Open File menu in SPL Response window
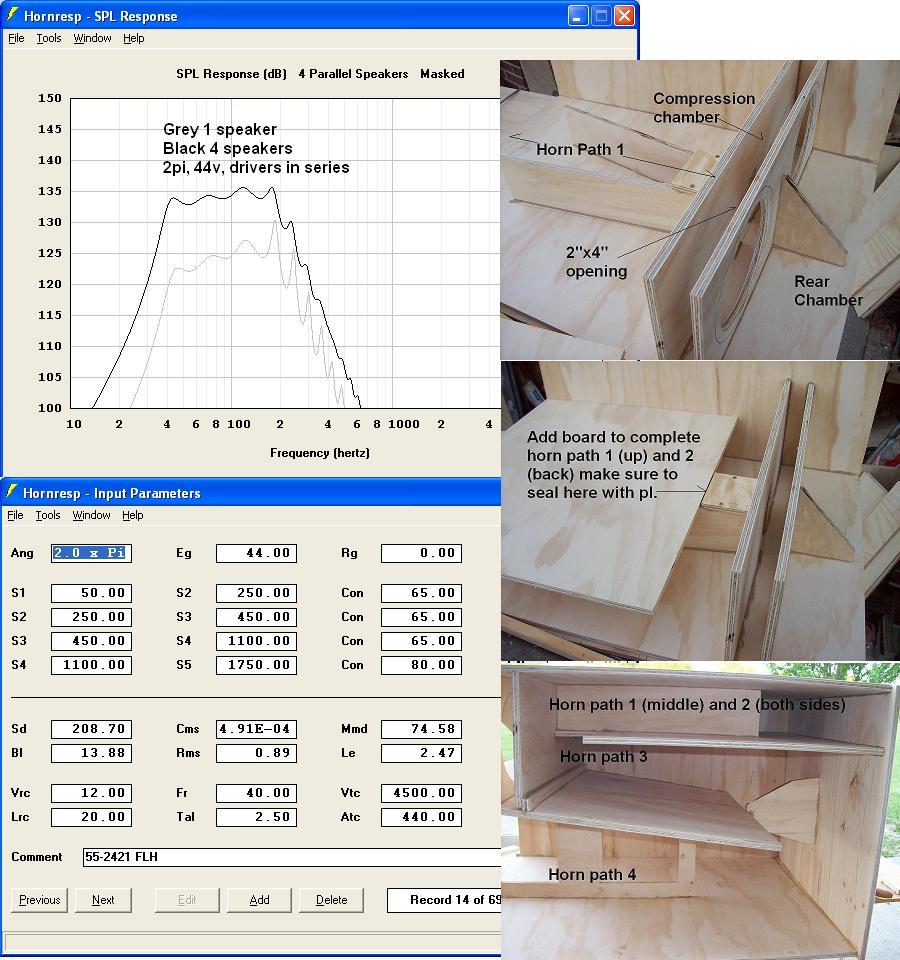Image resolution: width=900 pixels, height=960 pixels. [x=16, y=39]
